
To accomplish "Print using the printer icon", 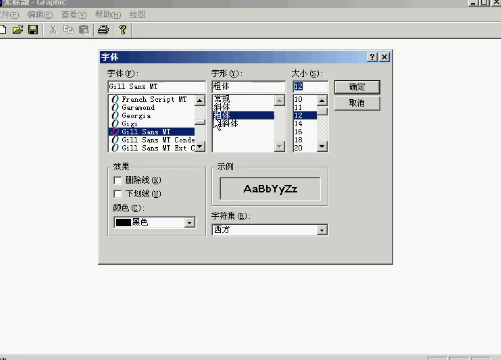I will [103, 30].
